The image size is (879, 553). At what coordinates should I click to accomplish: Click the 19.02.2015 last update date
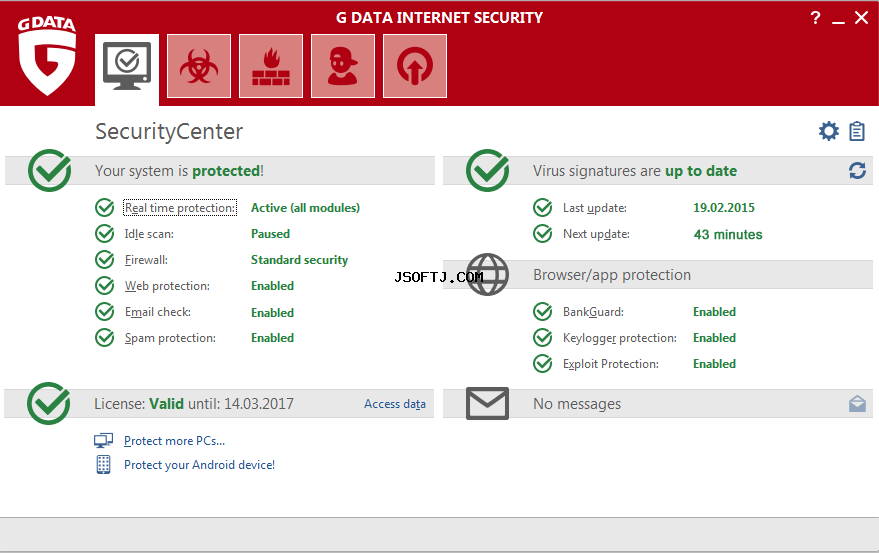[724, 208]
